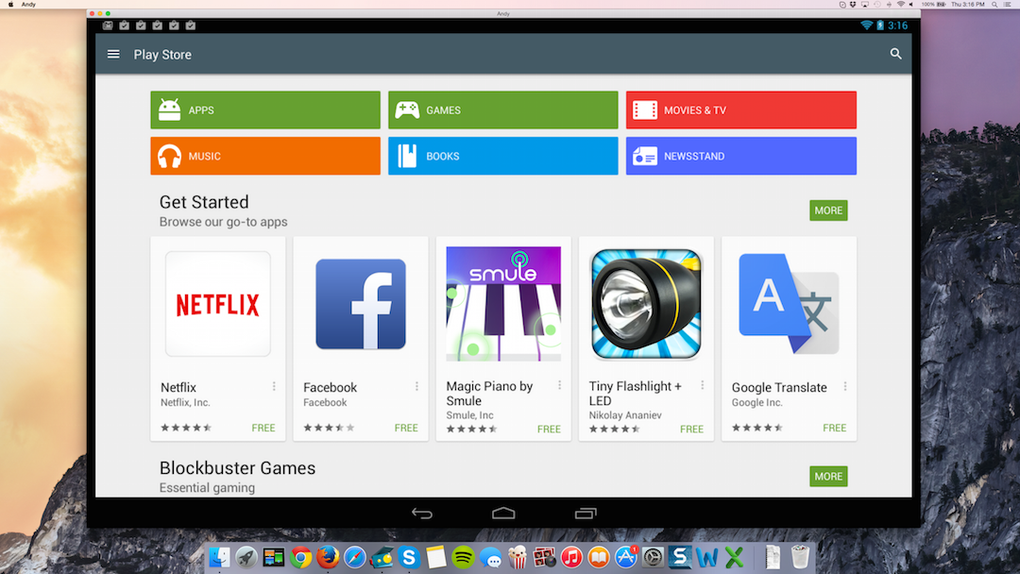Click the 'Blockbuster Games' section heading

pos(237,468)
